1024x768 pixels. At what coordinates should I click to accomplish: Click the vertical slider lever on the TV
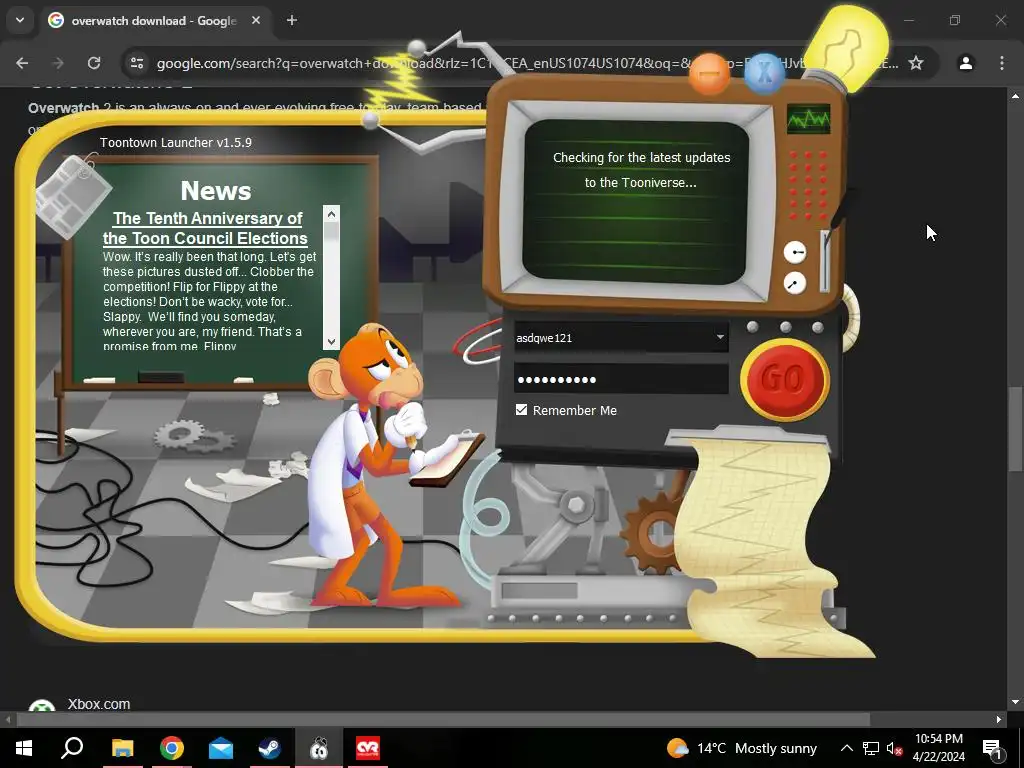click(825, 261)
